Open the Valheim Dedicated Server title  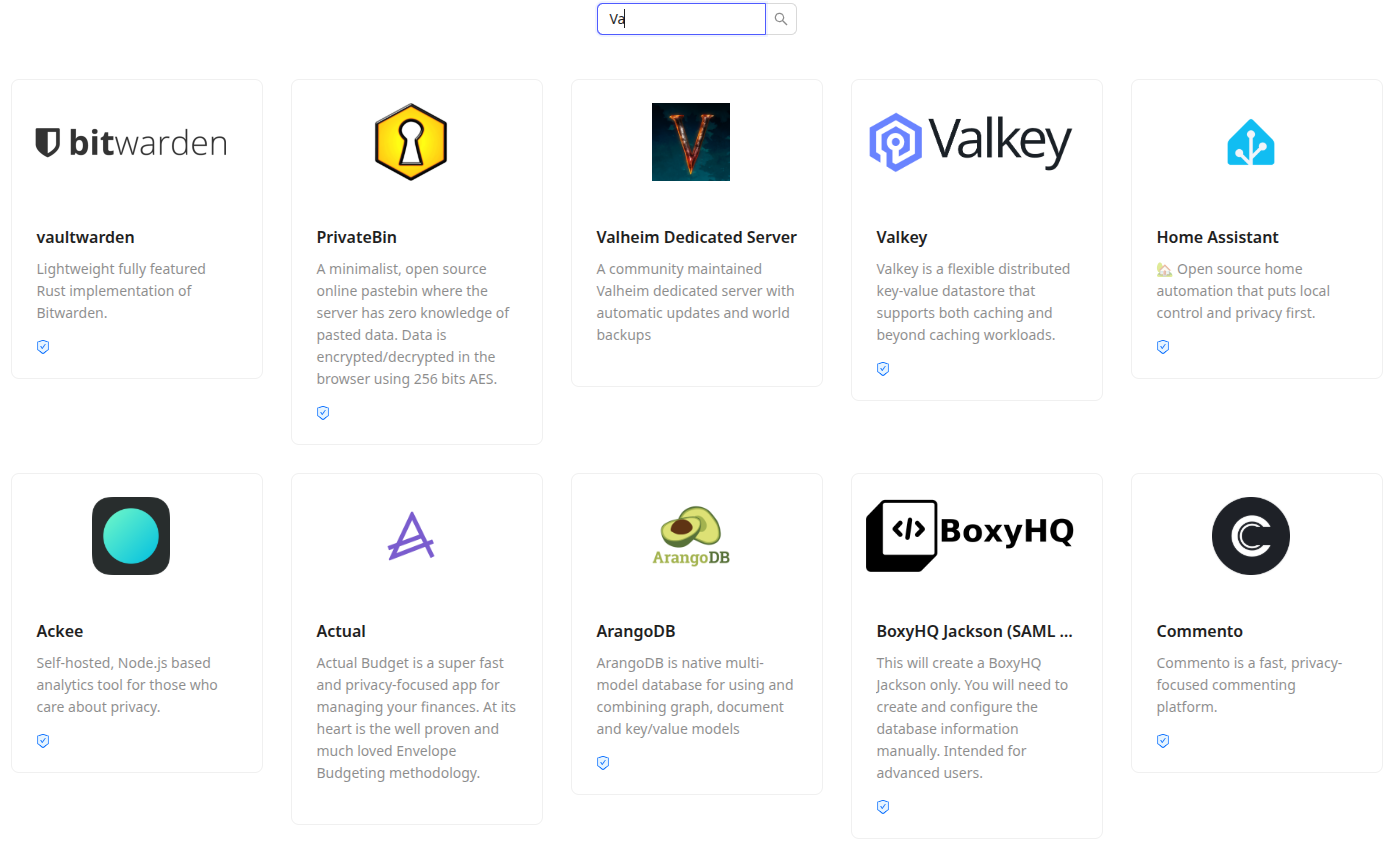click(x=696, y=237)
